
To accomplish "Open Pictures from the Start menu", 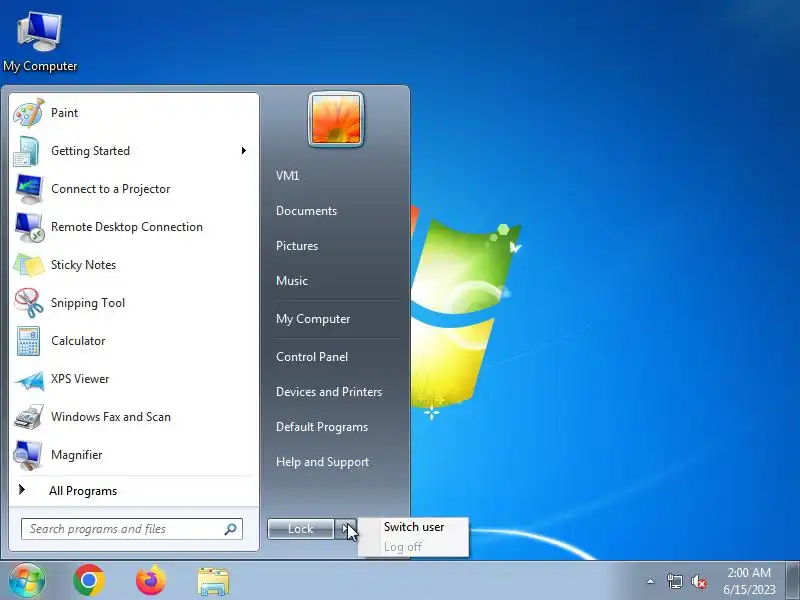I will (297, 246).
